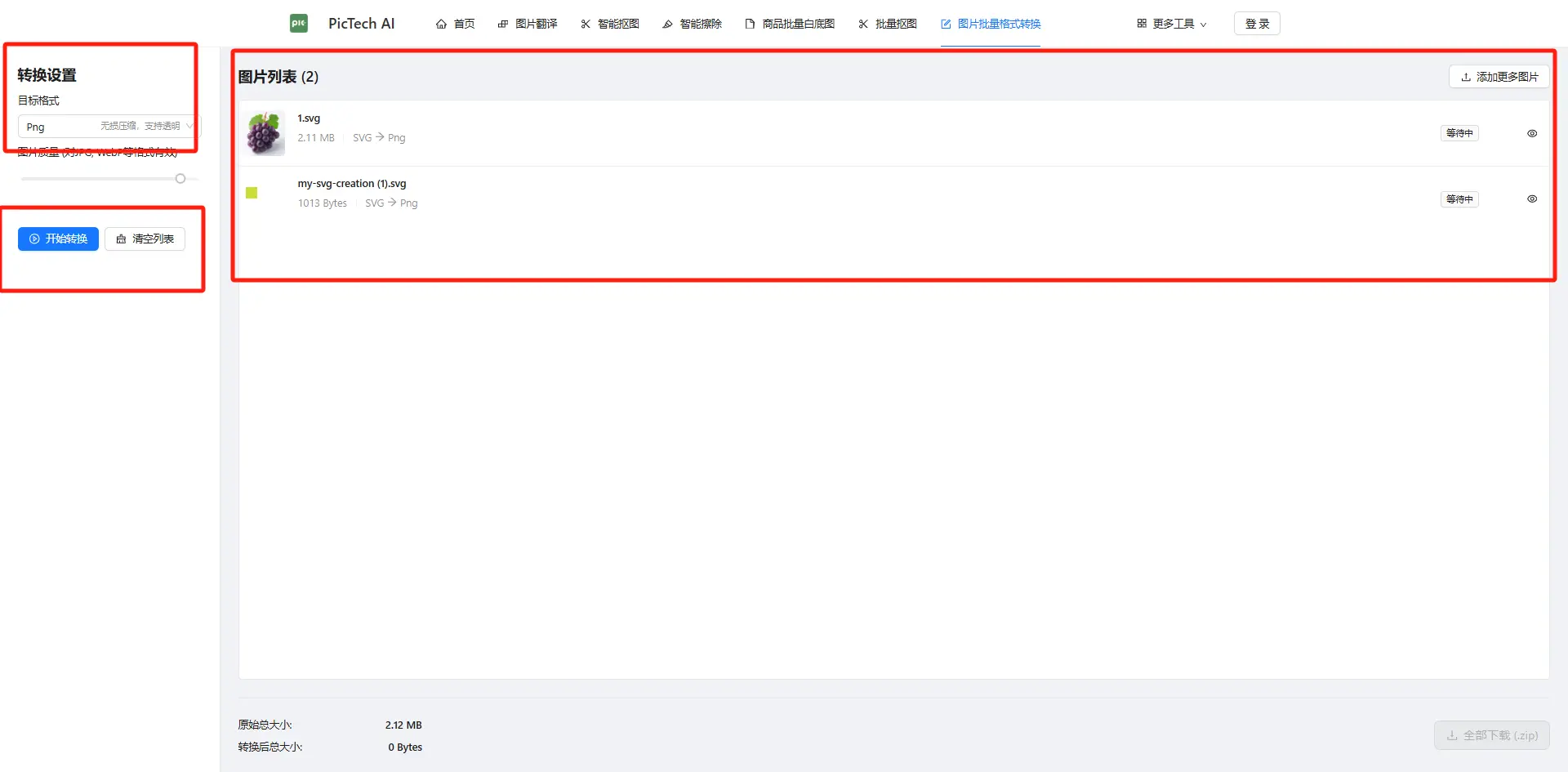Click the PicTech AI logo icon
Viewport: 1568px width, 772px height.
coord(298,23)
